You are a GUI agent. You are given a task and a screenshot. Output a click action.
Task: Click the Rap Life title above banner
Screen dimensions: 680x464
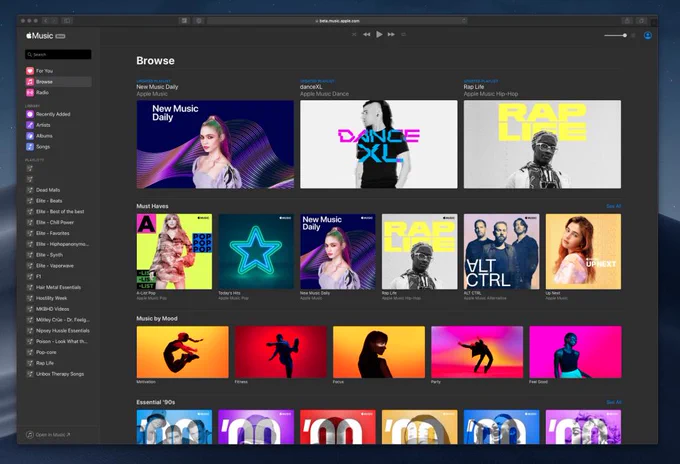click(x=474, y=87)
